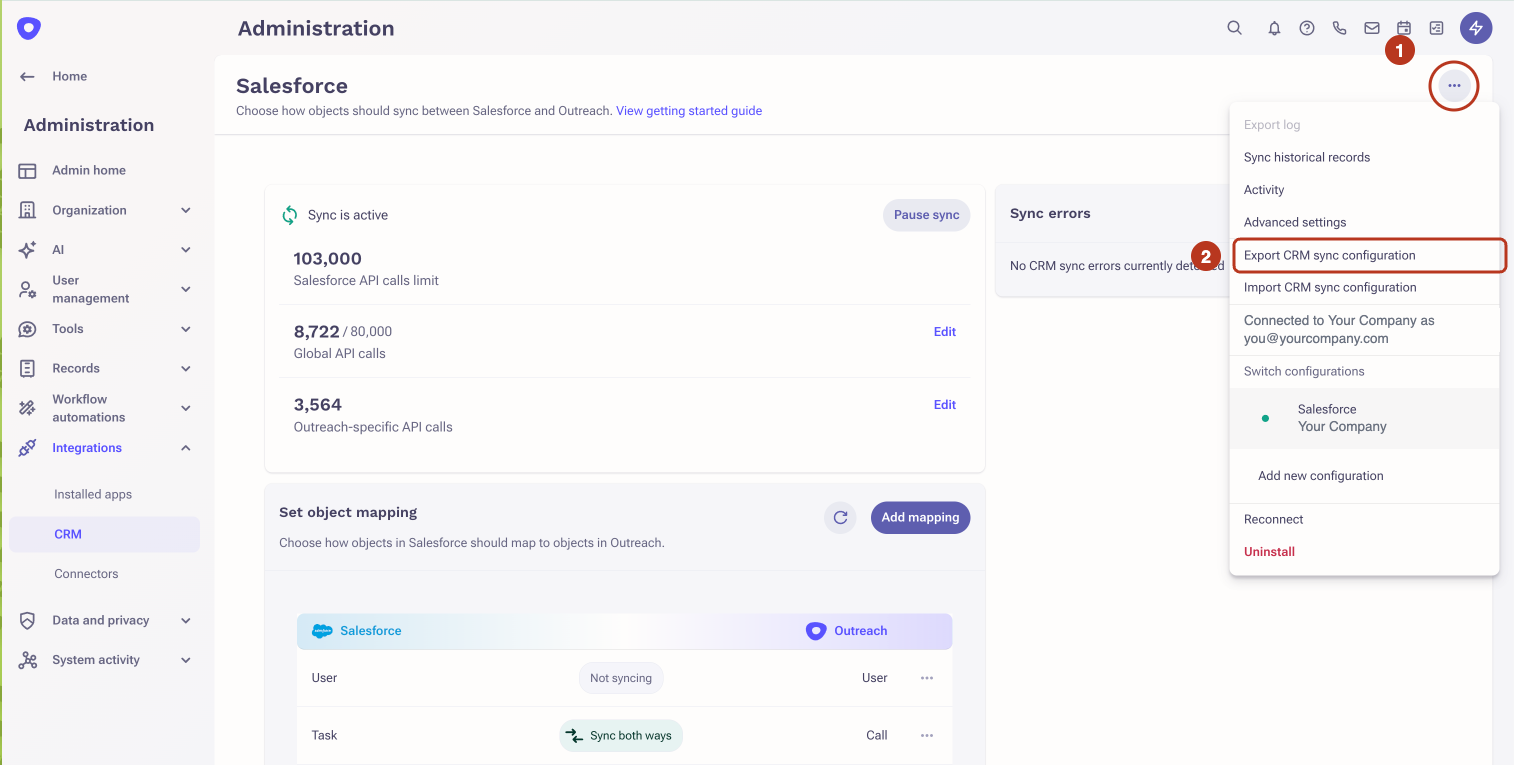
Task: Open Connectors under Integrations
Action: (86, 574)
